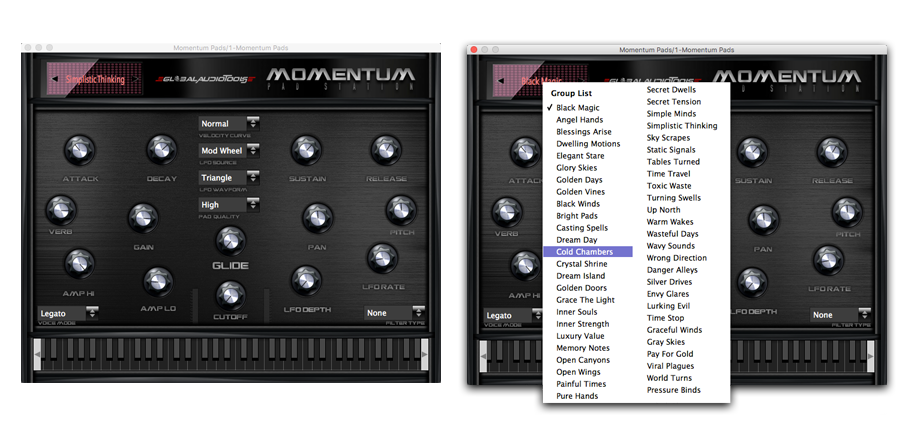This screenshot has width=912, height=430.
Task: Click the LFO Rate knob in right window
Action: click(828, 260)
